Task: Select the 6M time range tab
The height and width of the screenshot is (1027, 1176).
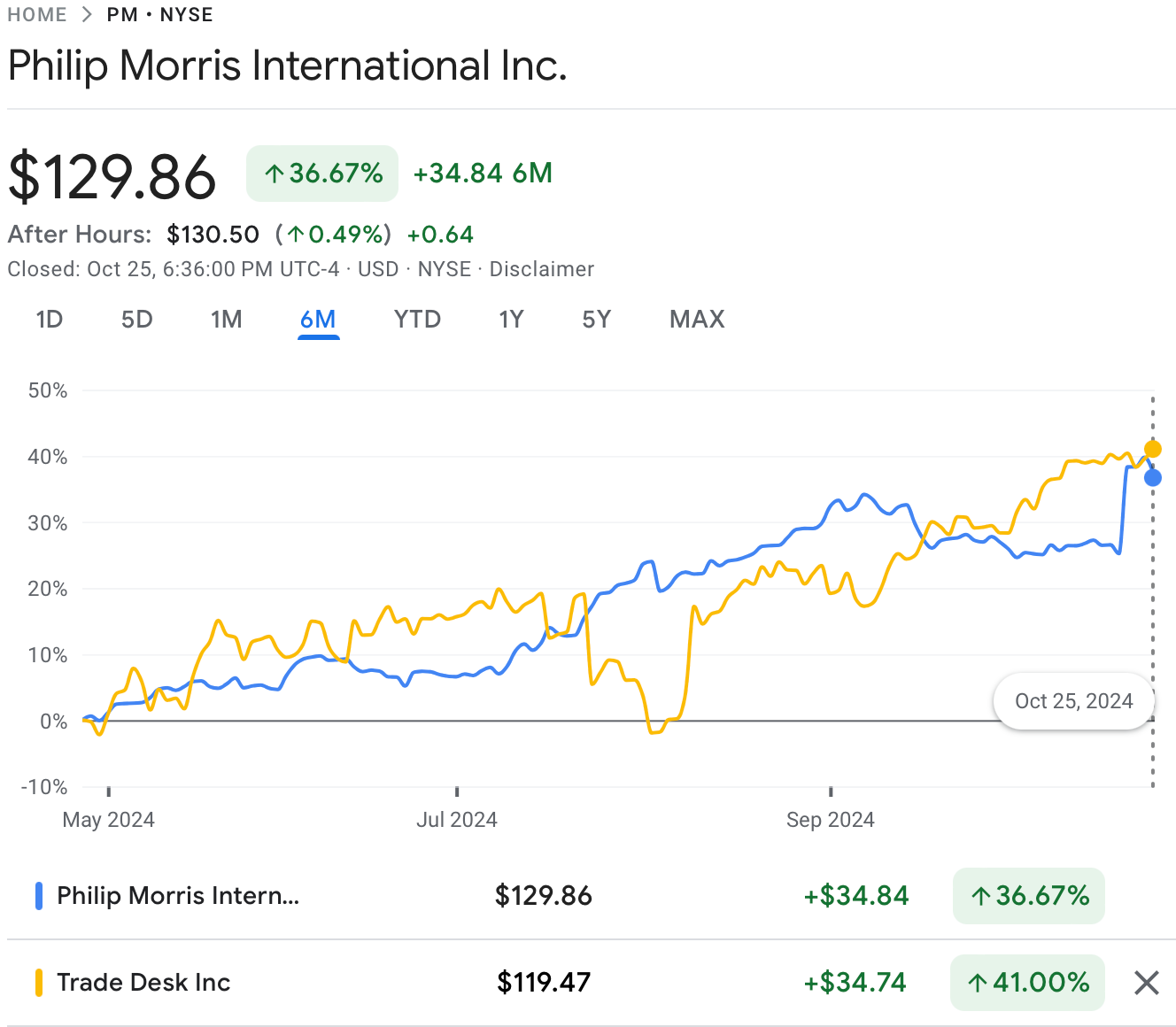Action: pyautogui.click(x=318, y=320)
